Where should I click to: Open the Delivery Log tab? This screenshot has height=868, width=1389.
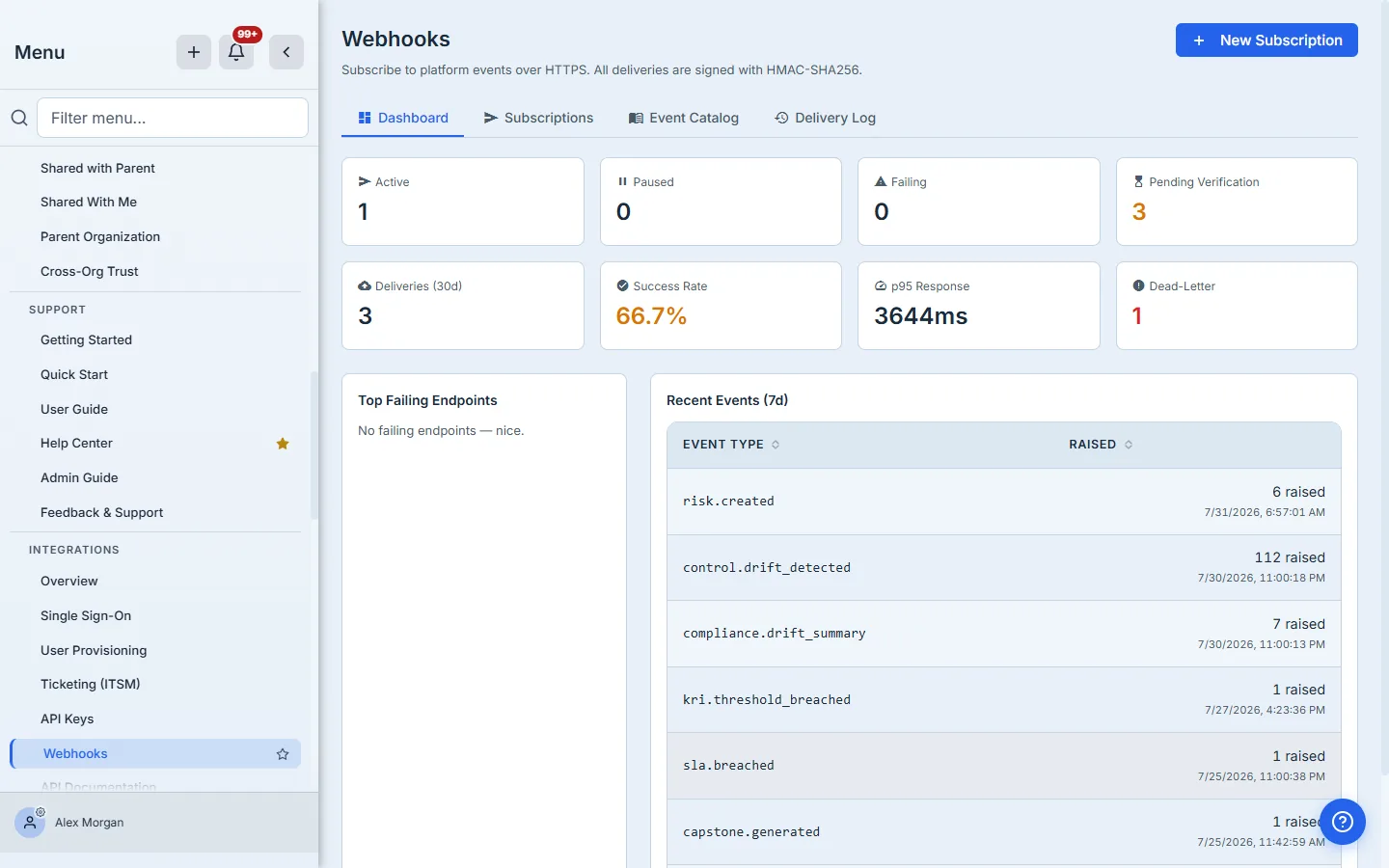825,118
